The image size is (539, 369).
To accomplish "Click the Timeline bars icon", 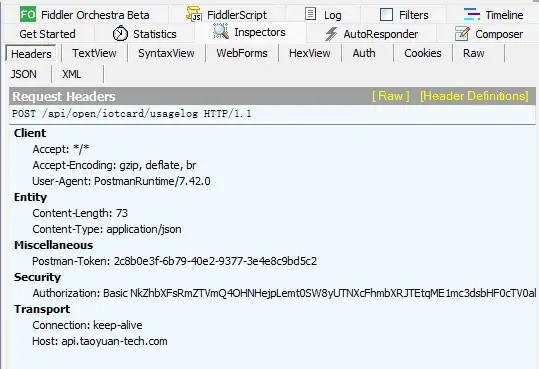I will [472, 14].
